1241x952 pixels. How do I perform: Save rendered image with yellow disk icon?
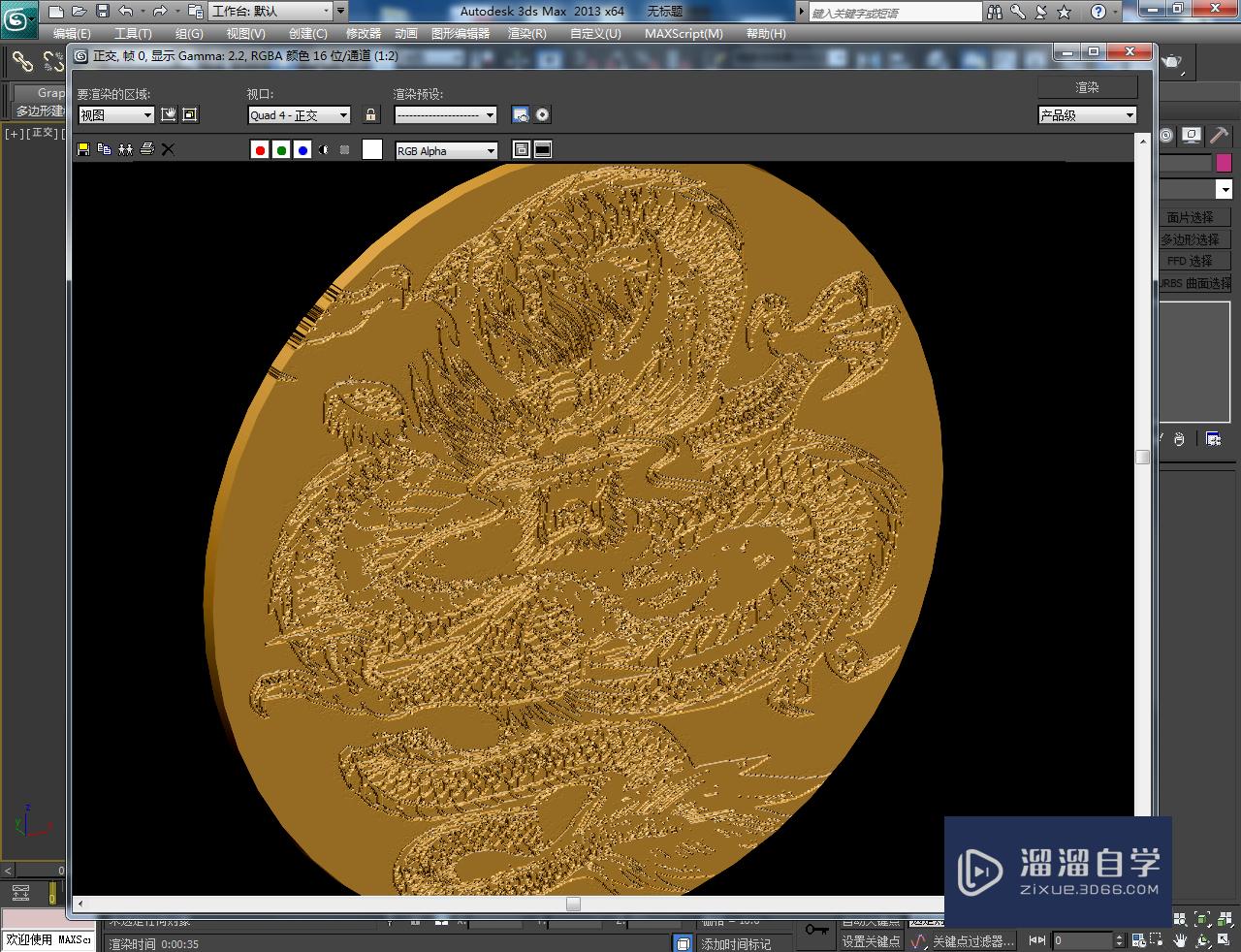point(83,149)
